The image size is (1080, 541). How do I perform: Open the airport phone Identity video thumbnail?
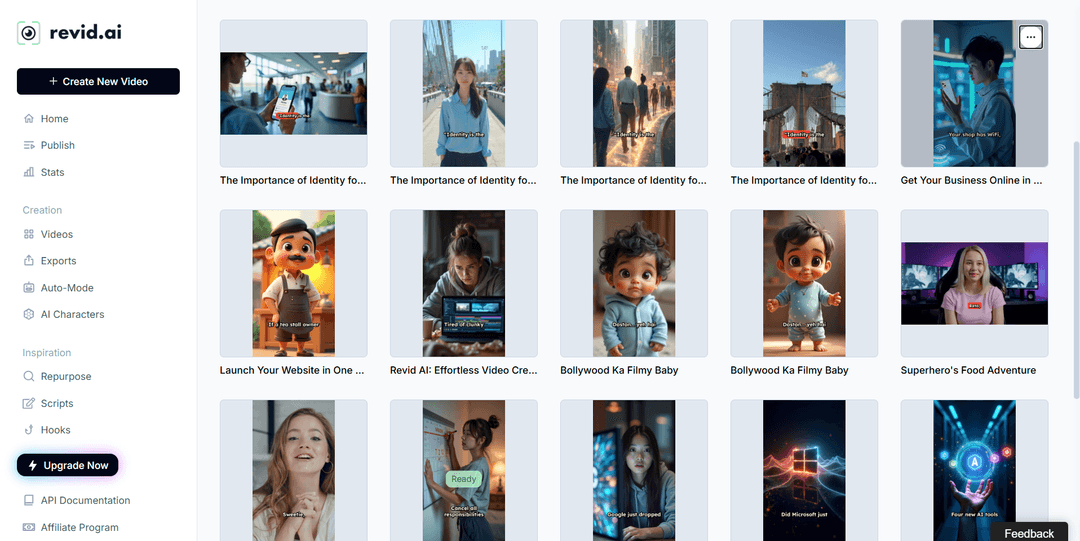point(293,94)
